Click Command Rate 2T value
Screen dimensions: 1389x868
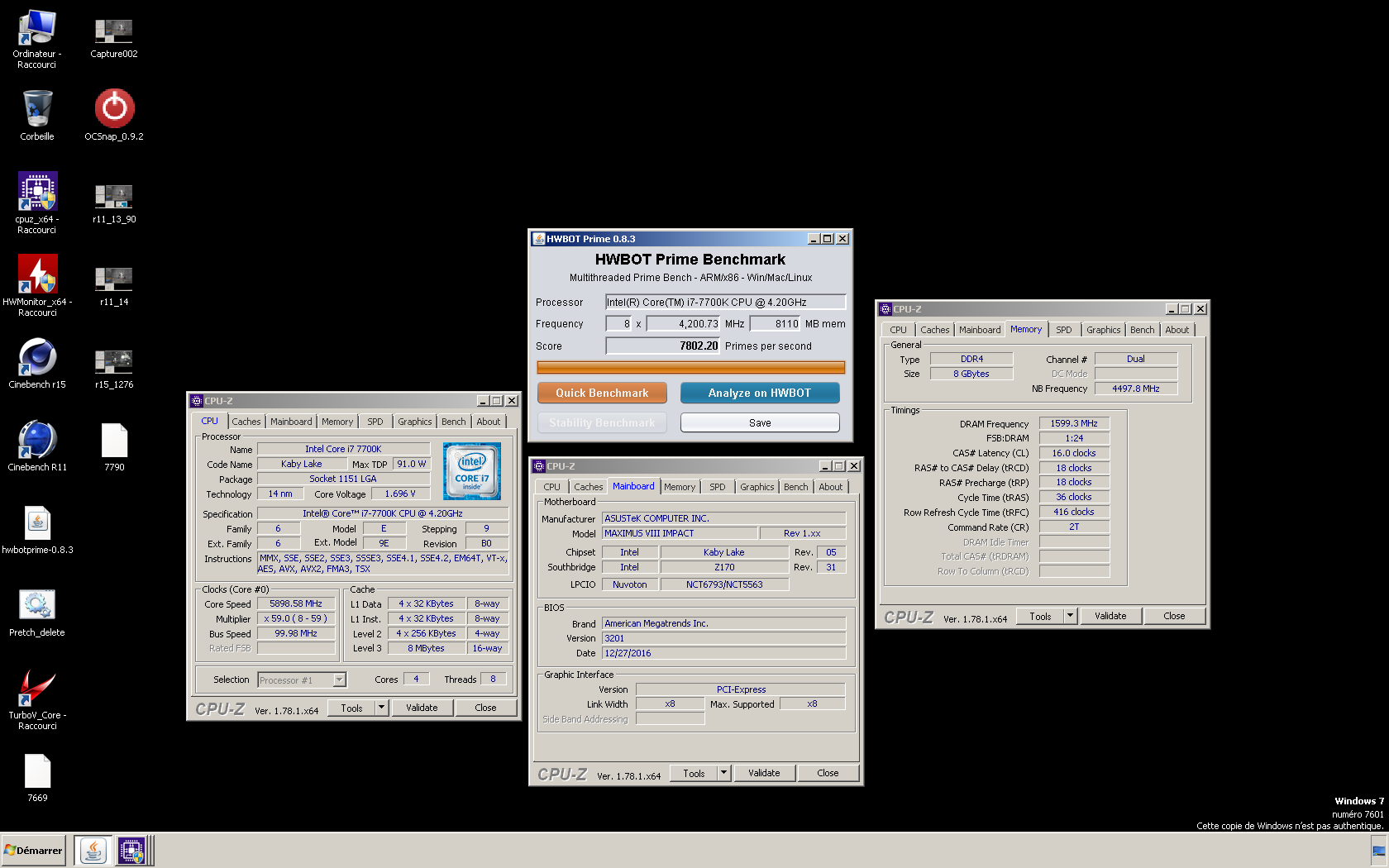pyautogui.click(x=1074, y=527)
